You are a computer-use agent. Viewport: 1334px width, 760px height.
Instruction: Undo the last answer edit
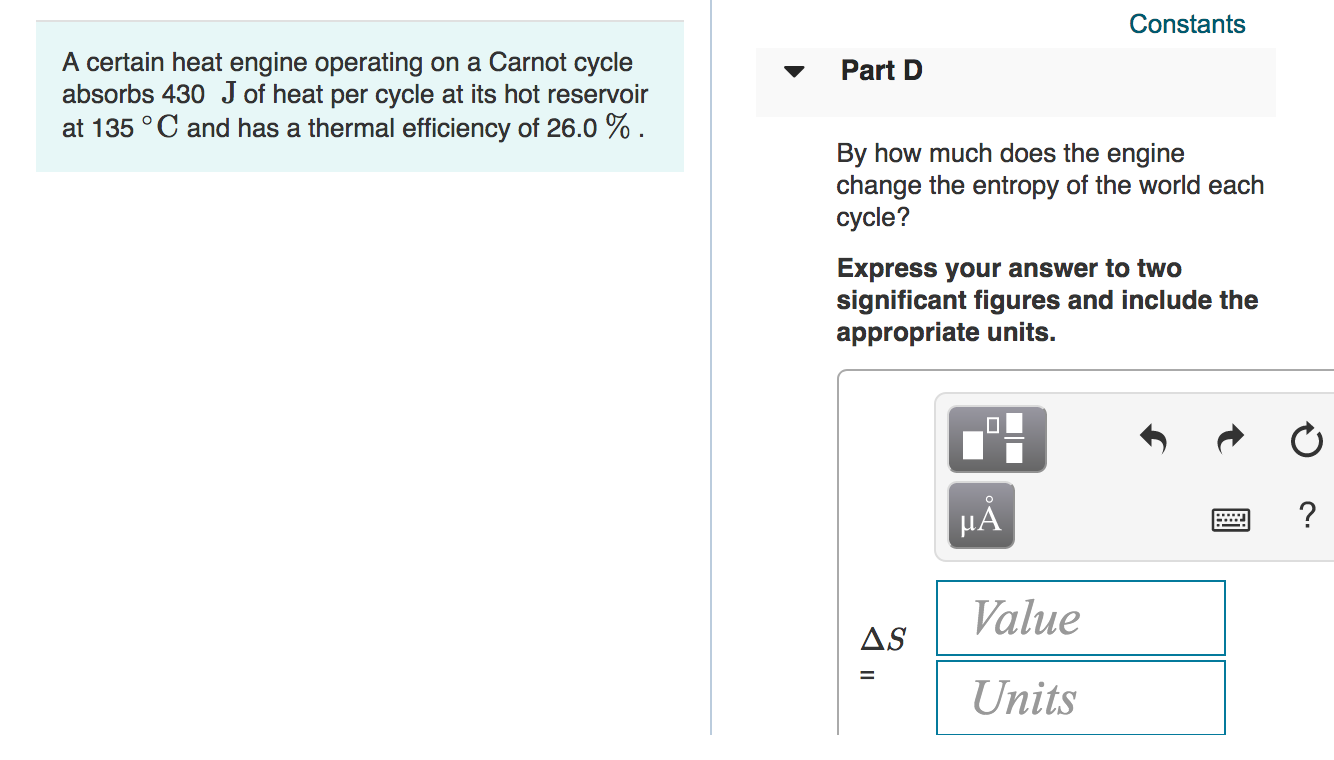coord(1153,438)
